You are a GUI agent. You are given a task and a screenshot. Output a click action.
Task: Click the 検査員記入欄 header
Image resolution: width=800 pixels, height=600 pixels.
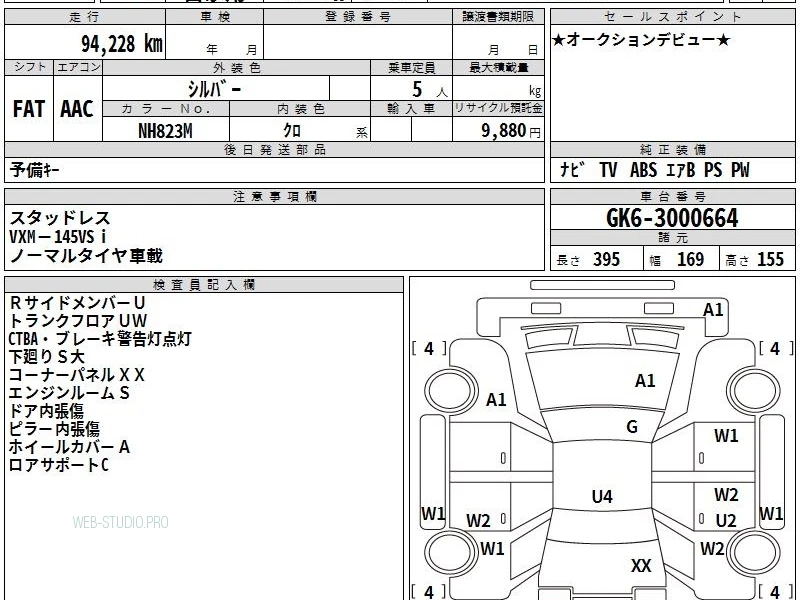pyautogui.click(x=204, y=285)
